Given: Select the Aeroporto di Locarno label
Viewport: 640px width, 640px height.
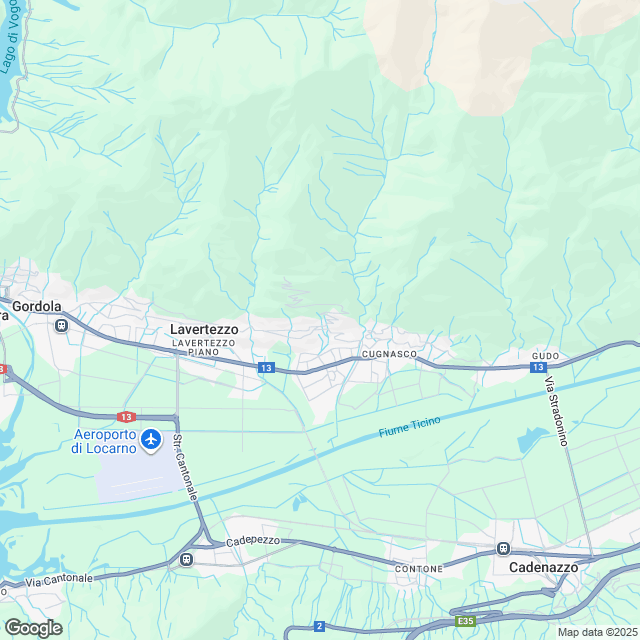Looking at the screenshot, I should (104, 441).
